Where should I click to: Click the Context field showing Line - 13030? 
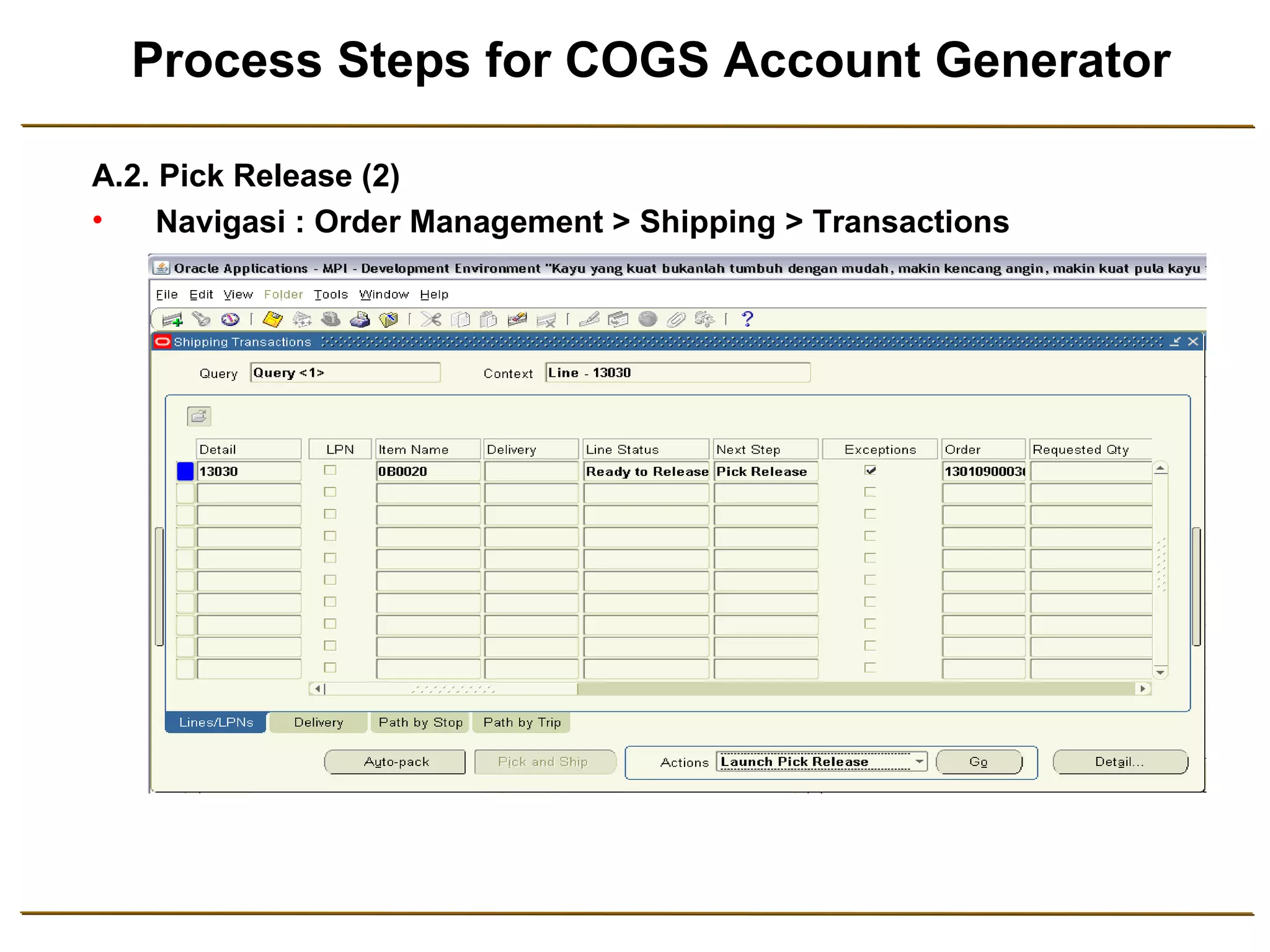click(x=678, y=372)
